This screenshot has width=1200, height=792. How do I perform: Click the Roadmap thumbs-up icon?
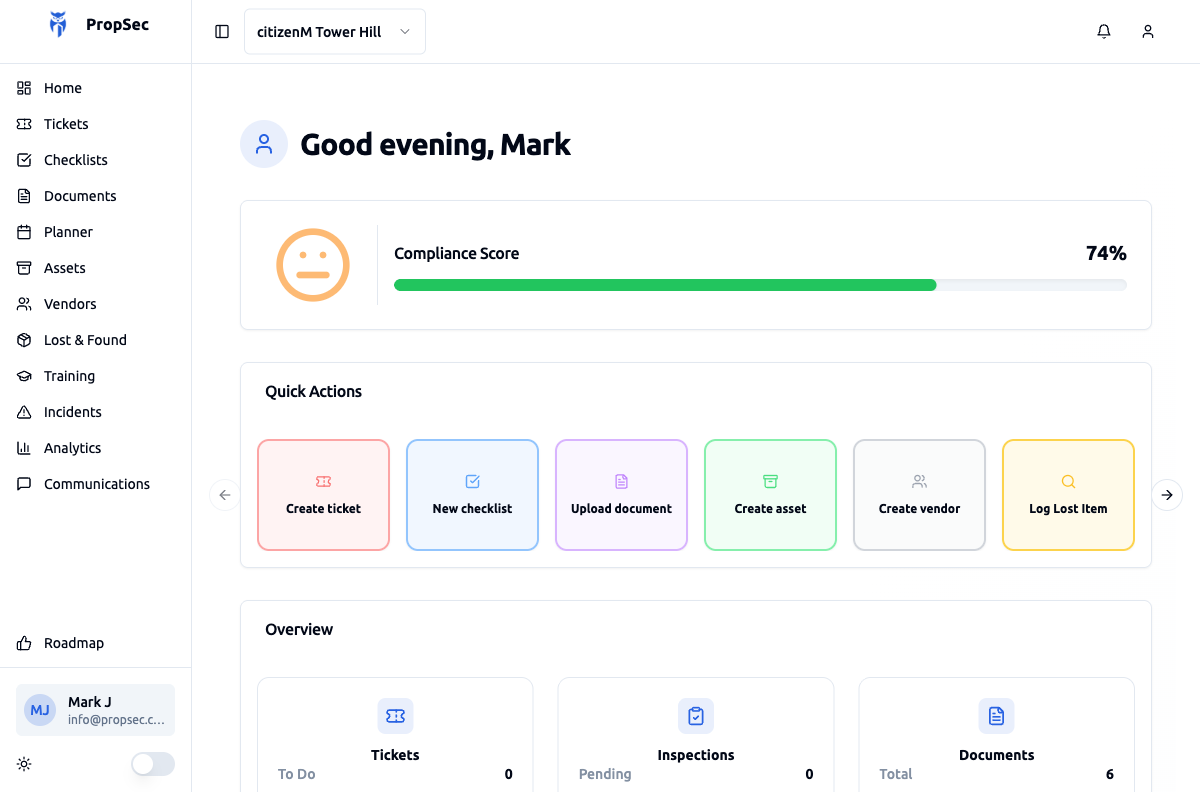(24, 643)
